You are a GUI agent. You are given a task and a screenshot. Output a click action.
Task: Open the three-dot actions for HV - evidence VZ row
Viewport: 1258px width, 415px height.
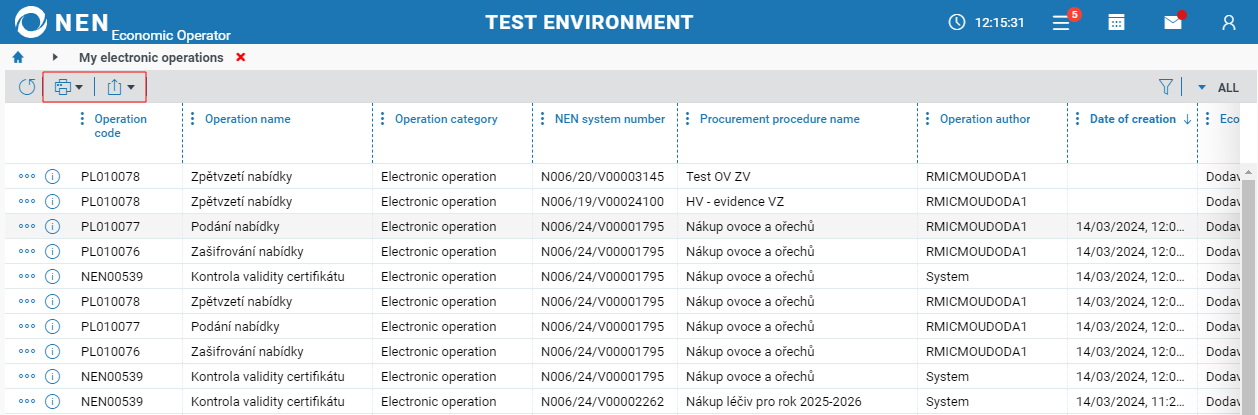(27, 201)
